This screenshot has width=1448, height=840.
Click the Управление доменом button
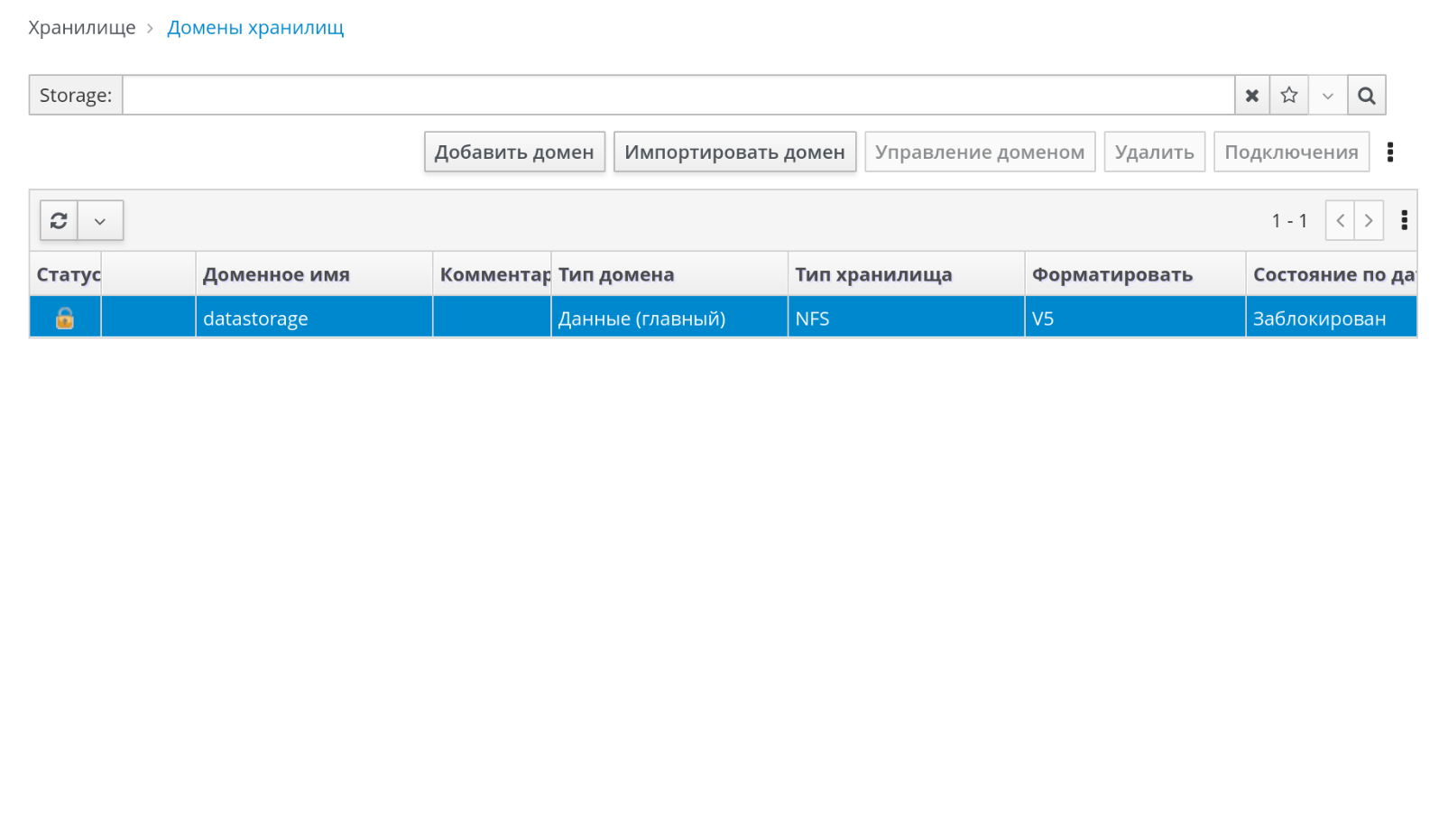click(980, 152)
